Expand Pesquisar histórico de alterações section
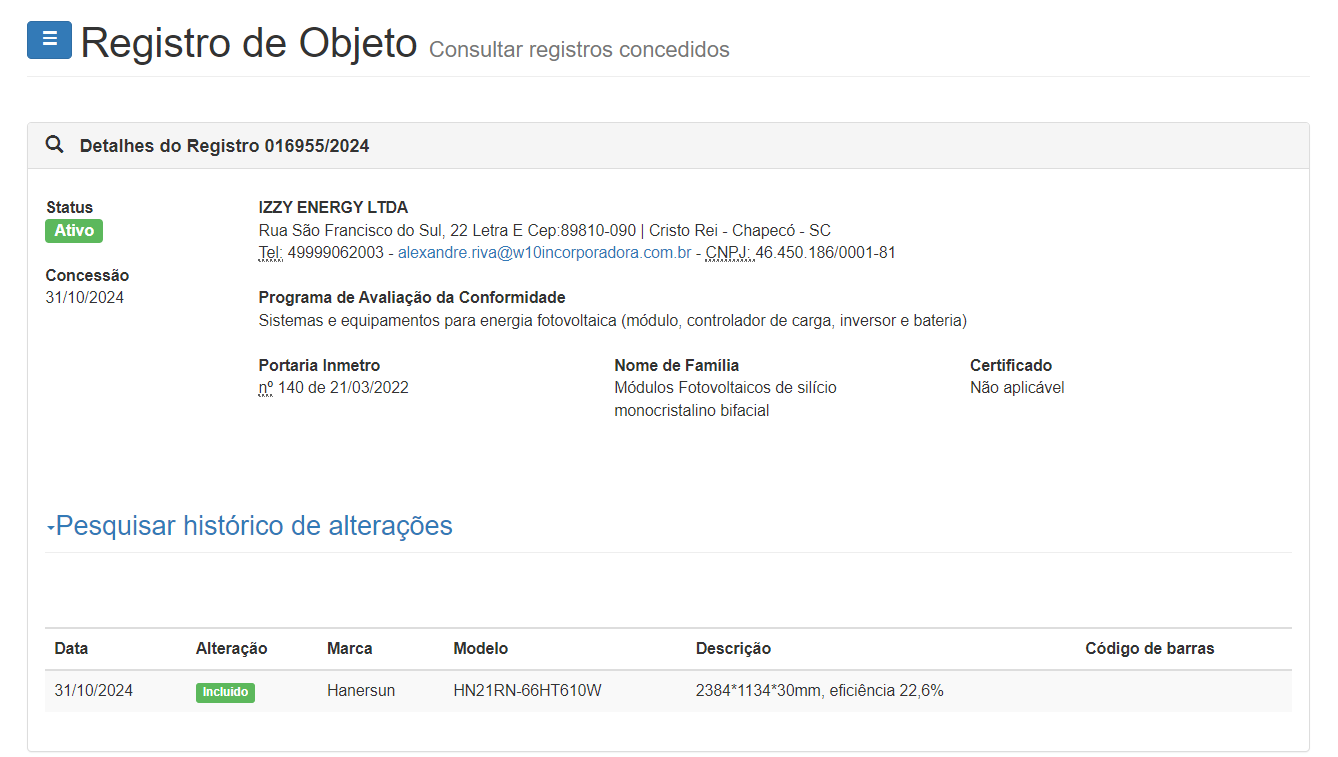 [x=254, y=526]
